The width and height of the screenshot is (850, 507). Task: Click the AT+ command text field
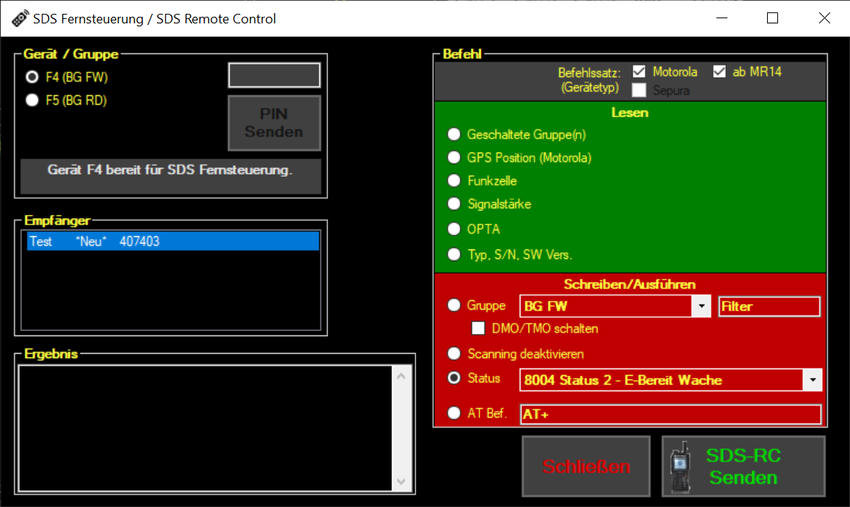pos(670,414)
